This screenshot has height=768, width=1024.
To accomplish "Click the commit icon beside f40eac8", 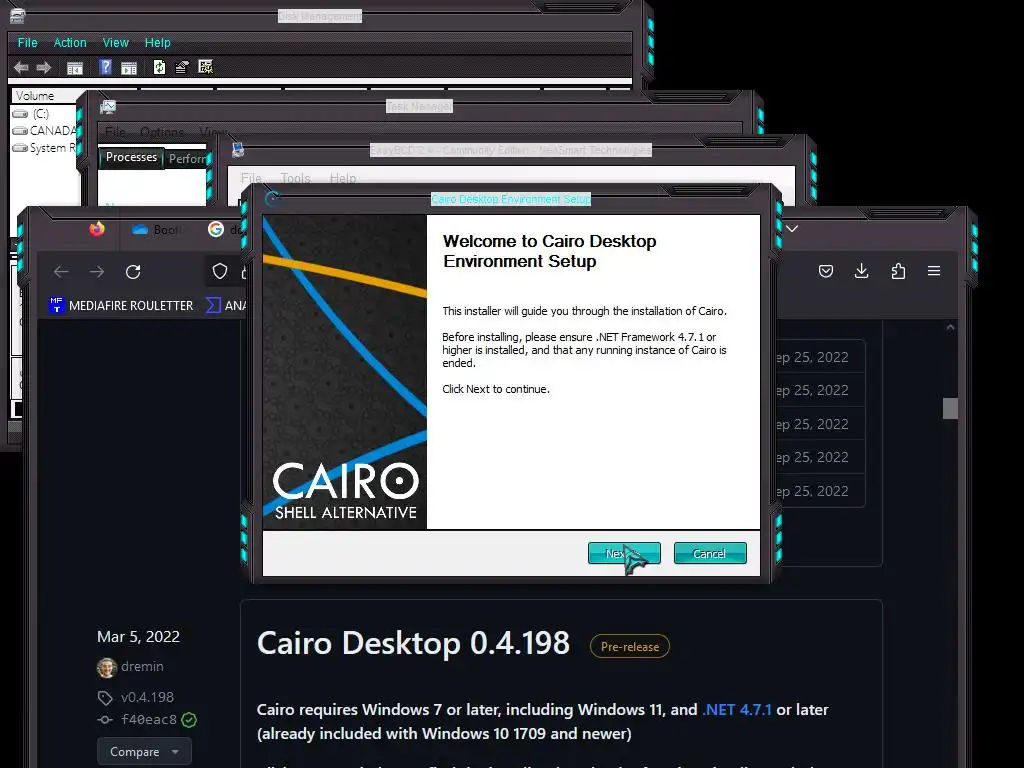I will click(x=105, y=720).
